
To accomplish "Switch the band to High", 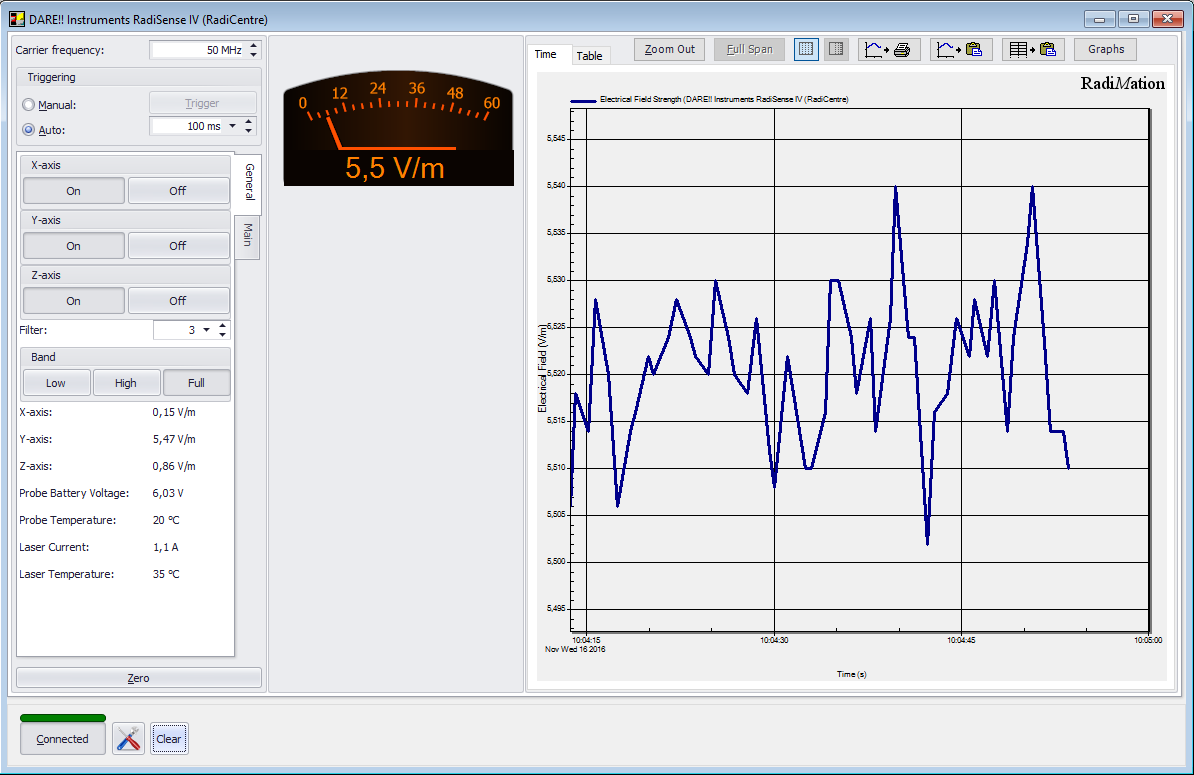I will tap(126, 382).
